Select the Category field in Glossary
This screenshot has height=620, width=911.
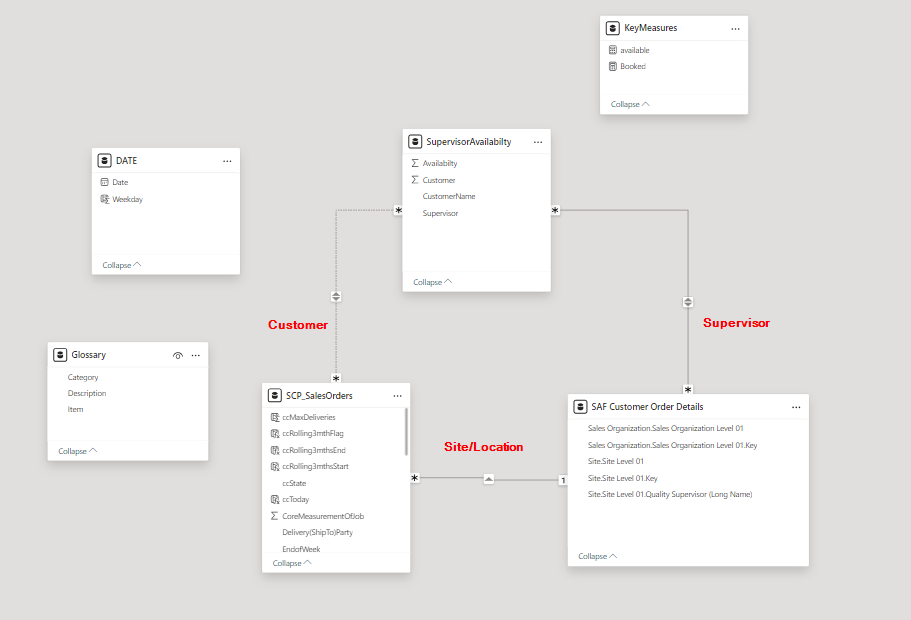pyautogui.click(x=83, y=378)
